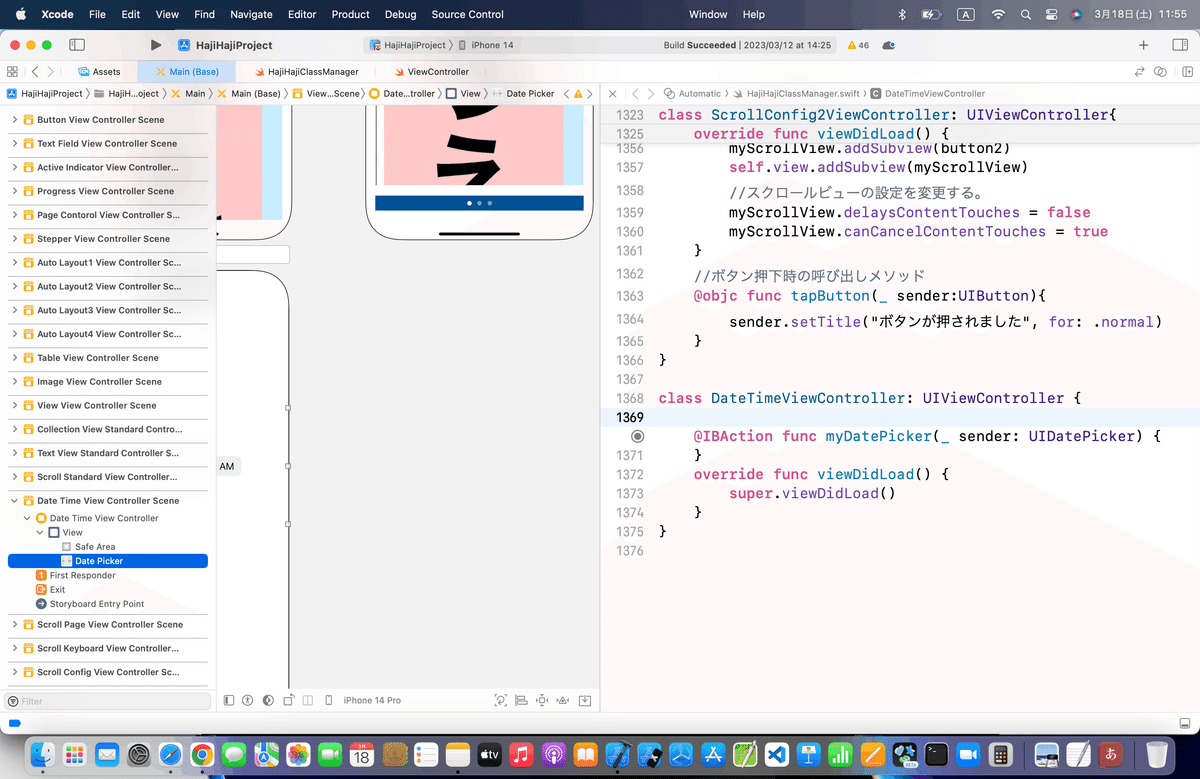Toggle appearance half-circle canvas icon
This screenshot has width=1200, height=779.
pos(267,700)
